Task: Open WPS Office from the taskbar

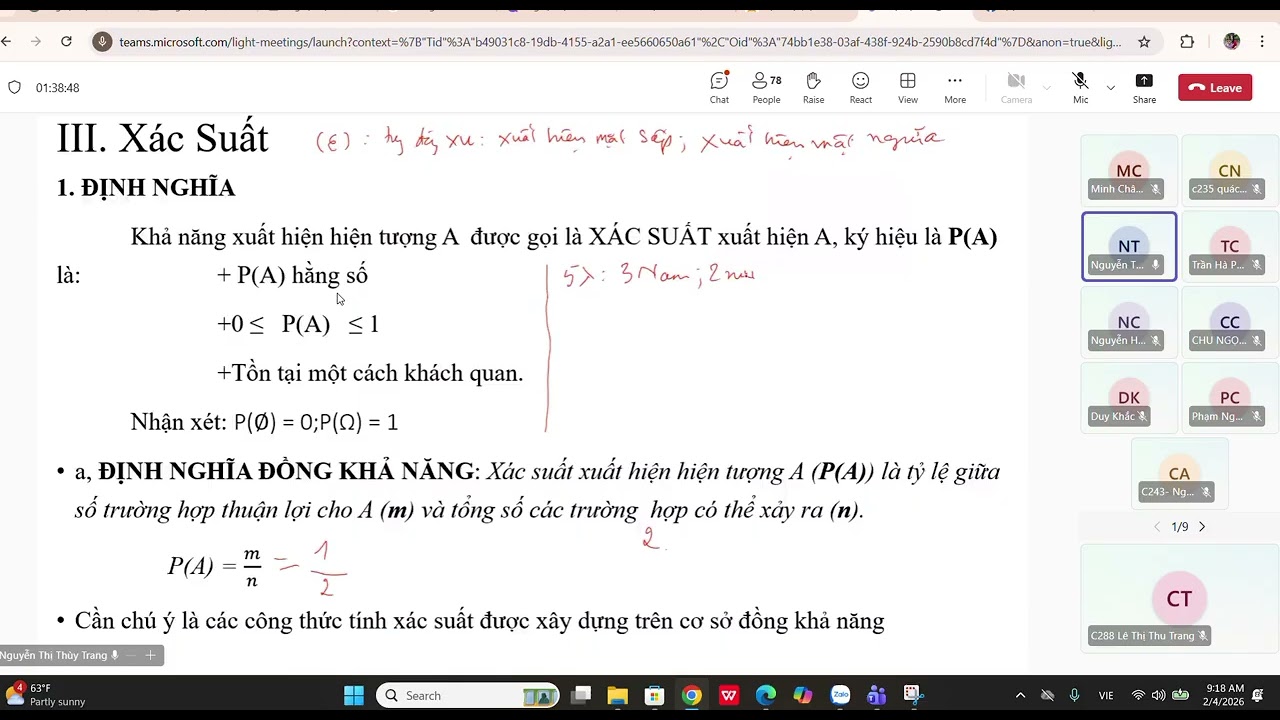Action: tap(728, 696)
